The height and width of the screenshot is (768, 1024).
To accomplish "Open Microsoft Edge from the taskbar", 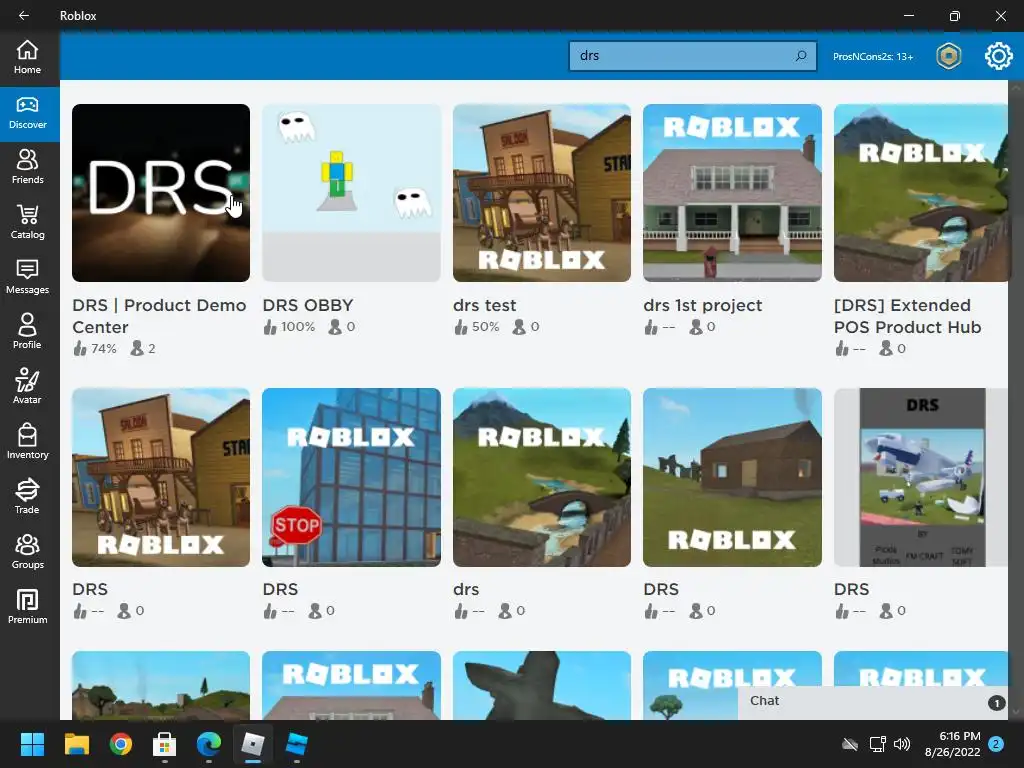I will tap(208, 744).
